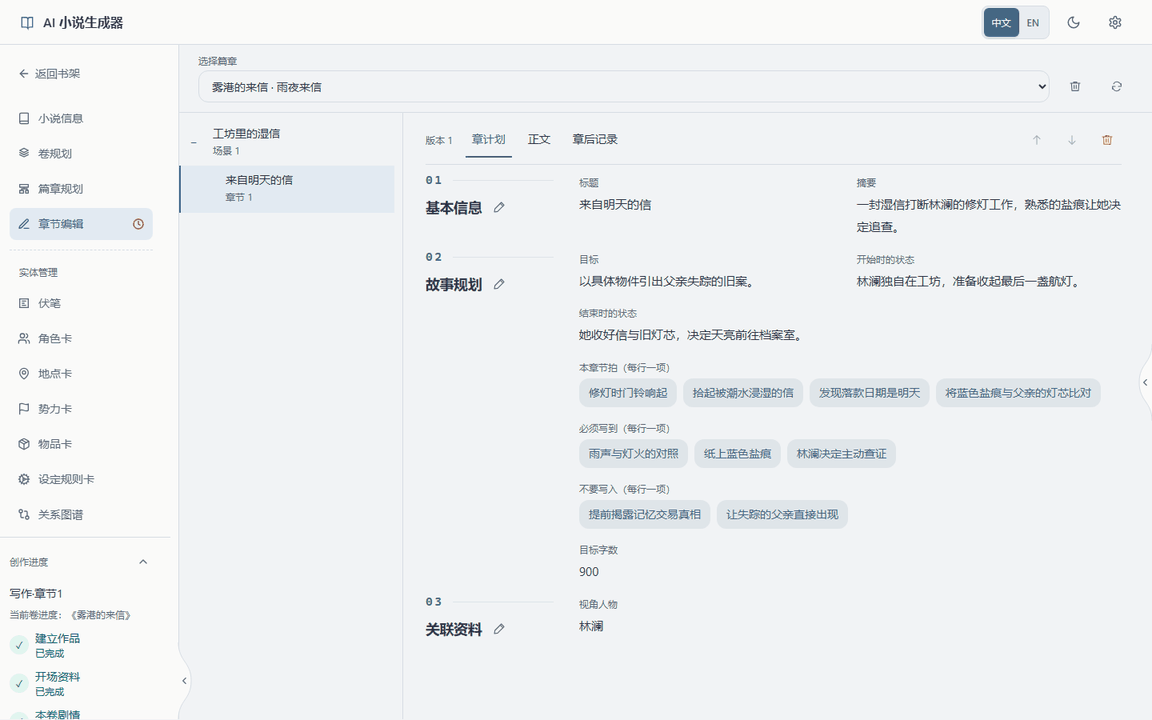Edit 关联资料 section with pencil icon
Screen dimensions: 1152x720
coord(499,630)
